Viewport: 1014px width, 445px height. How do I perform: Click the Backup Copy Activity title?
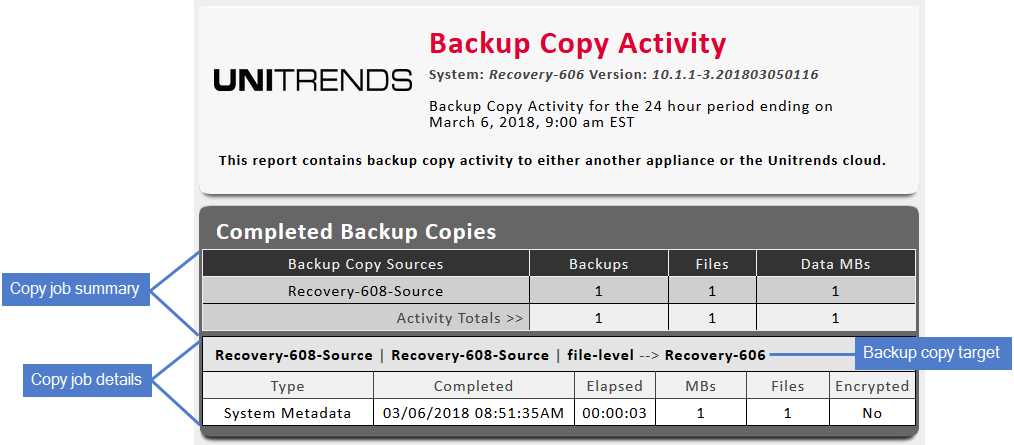click(x=577, y=43)
